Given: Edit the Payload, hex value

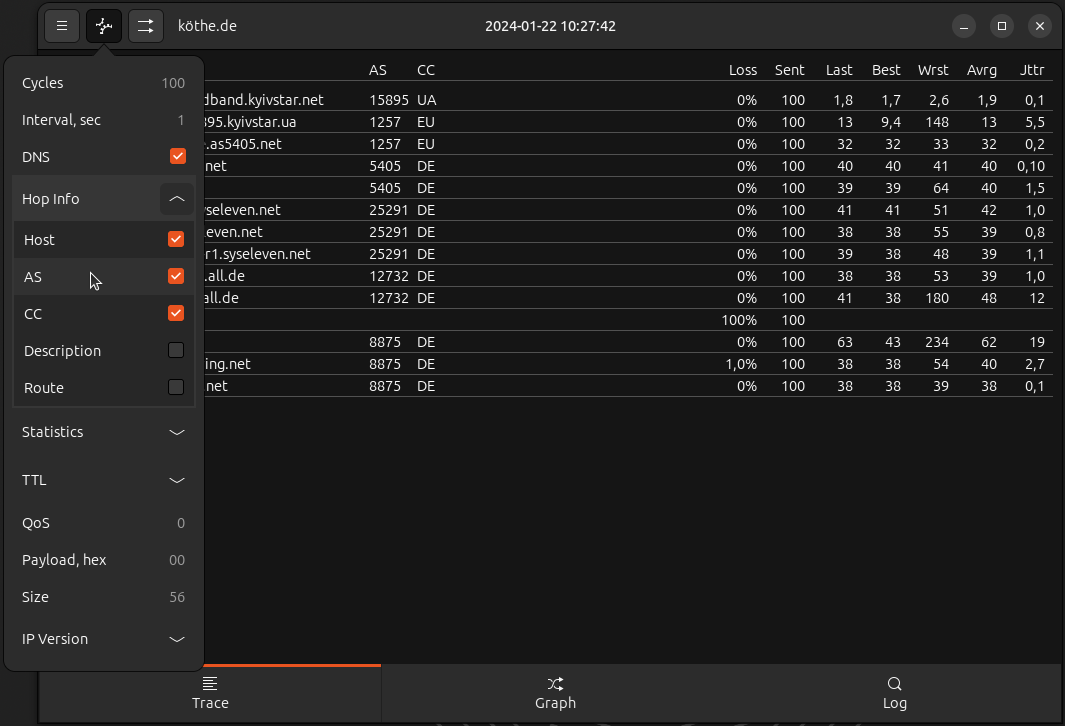Looking at the screenshot, I should pos(176,560).
